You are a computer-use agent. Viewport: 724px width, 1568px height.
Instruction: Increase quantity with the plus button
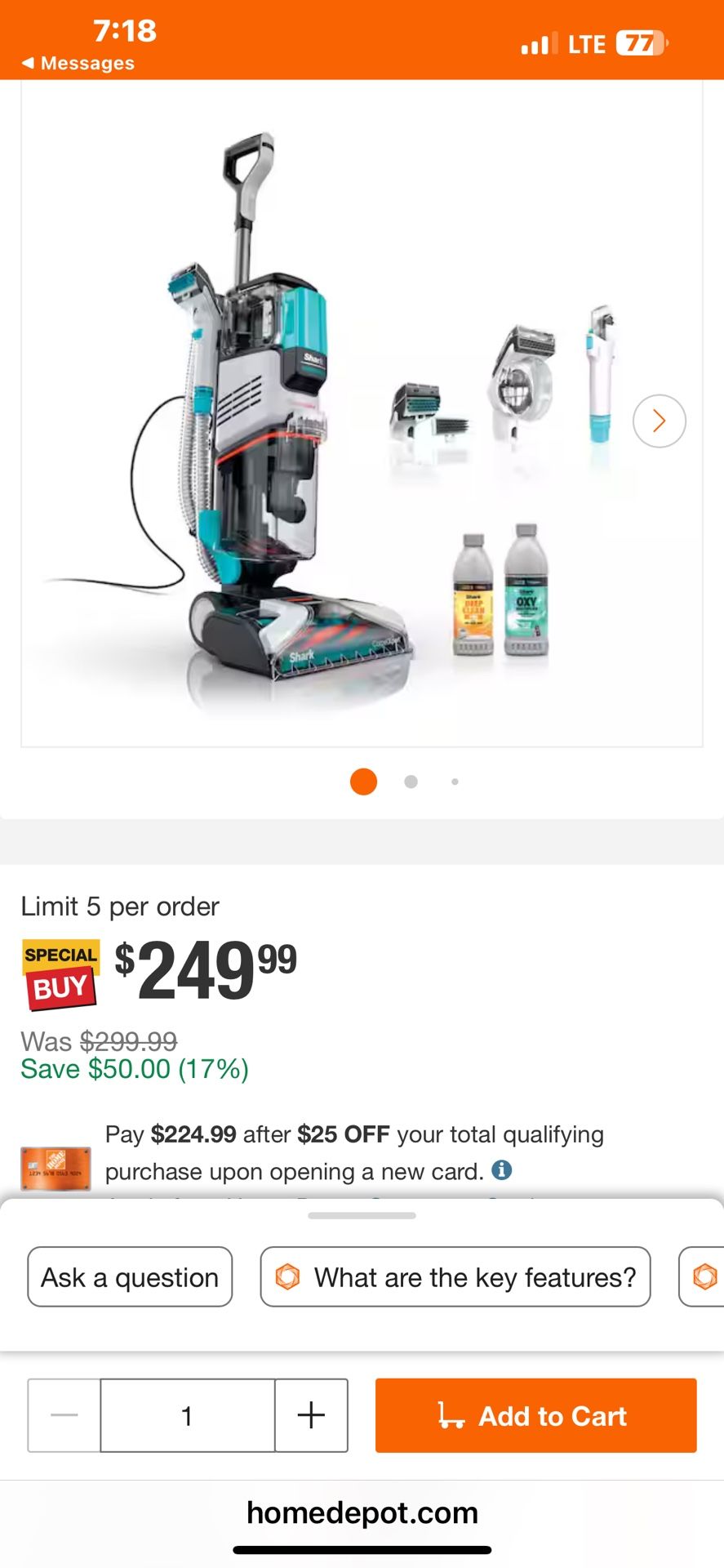tap(311, 1415)
